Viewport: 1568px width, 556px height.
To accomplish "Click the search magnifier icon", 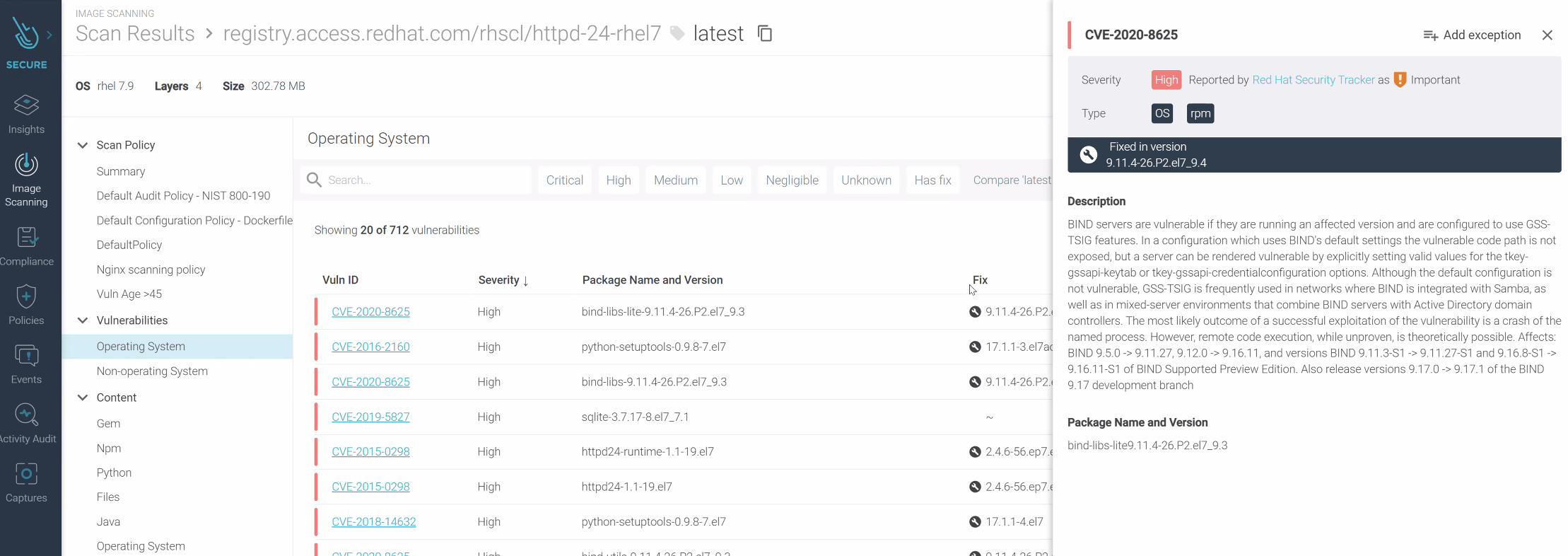I will [x=314, y=180].
